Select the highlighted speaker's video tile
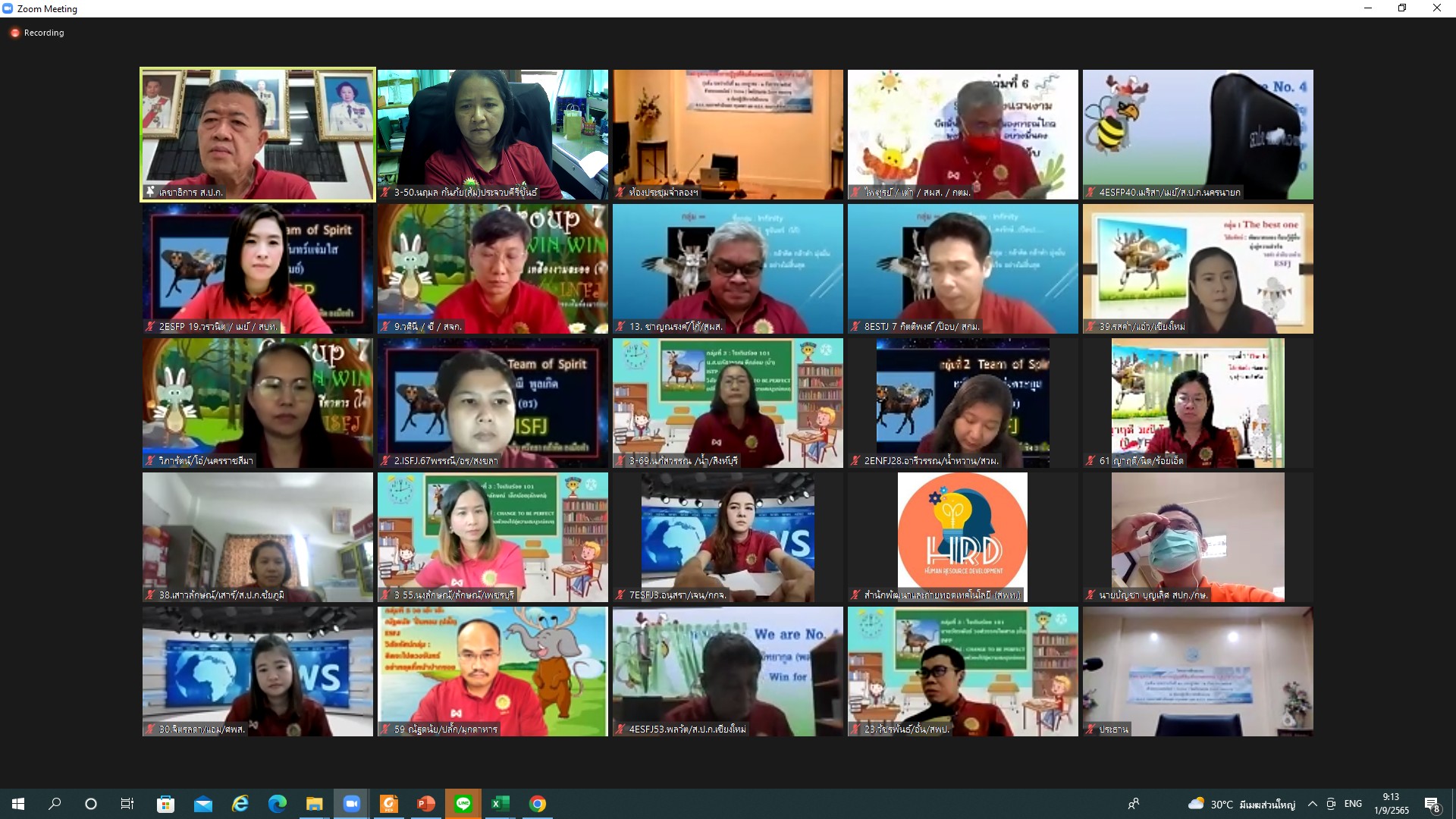1456x819 pixels. click(x=257, y=134)
